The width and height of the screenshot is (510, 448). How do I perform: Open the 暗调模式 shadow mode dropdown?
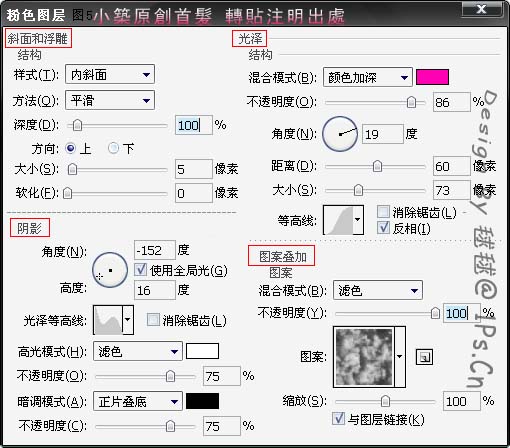point(138,401)
